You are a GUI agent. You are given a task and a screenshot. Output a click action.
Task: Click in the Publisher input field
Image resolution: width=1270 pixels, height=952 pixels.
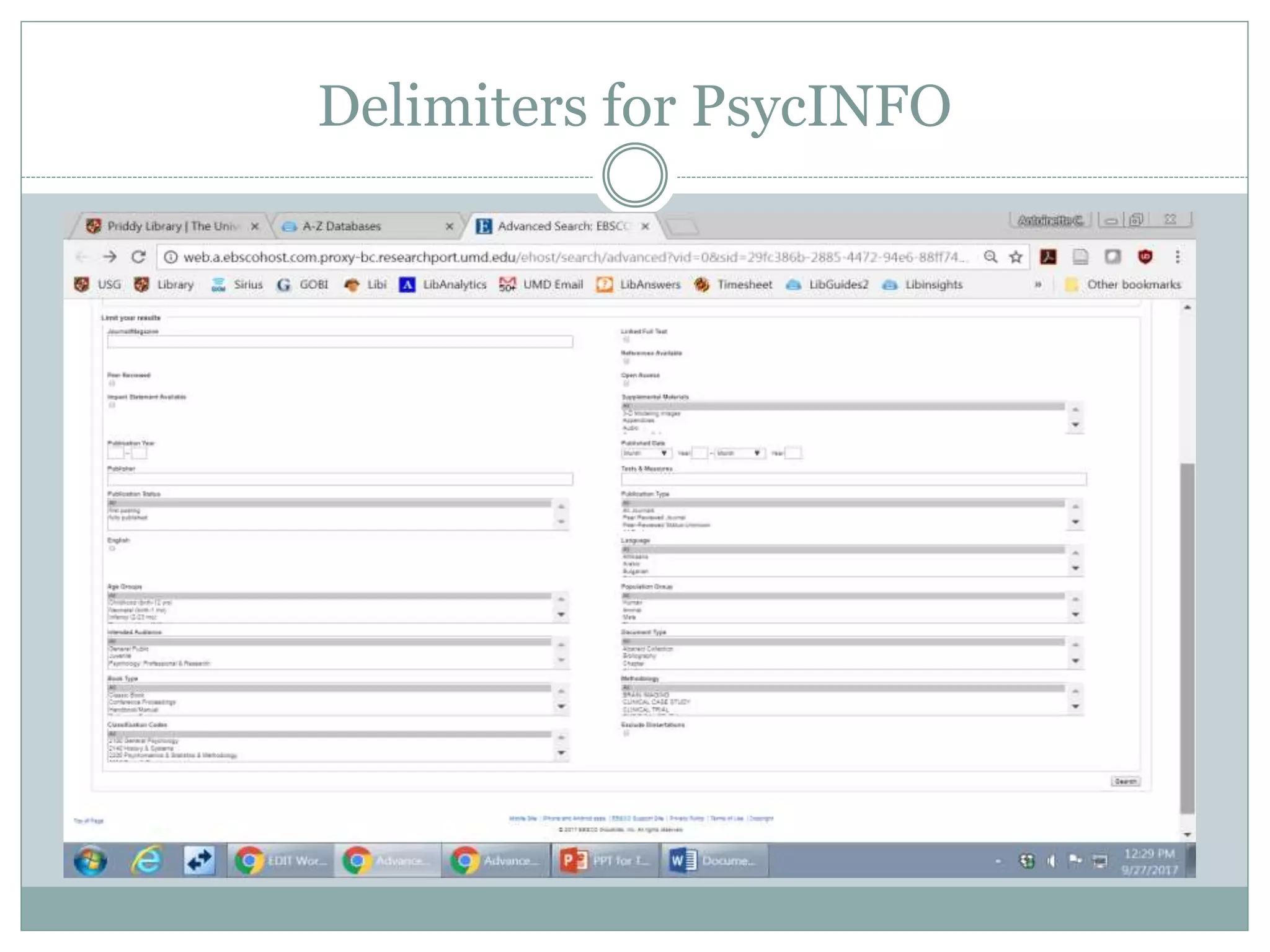[x=340, y=478]
